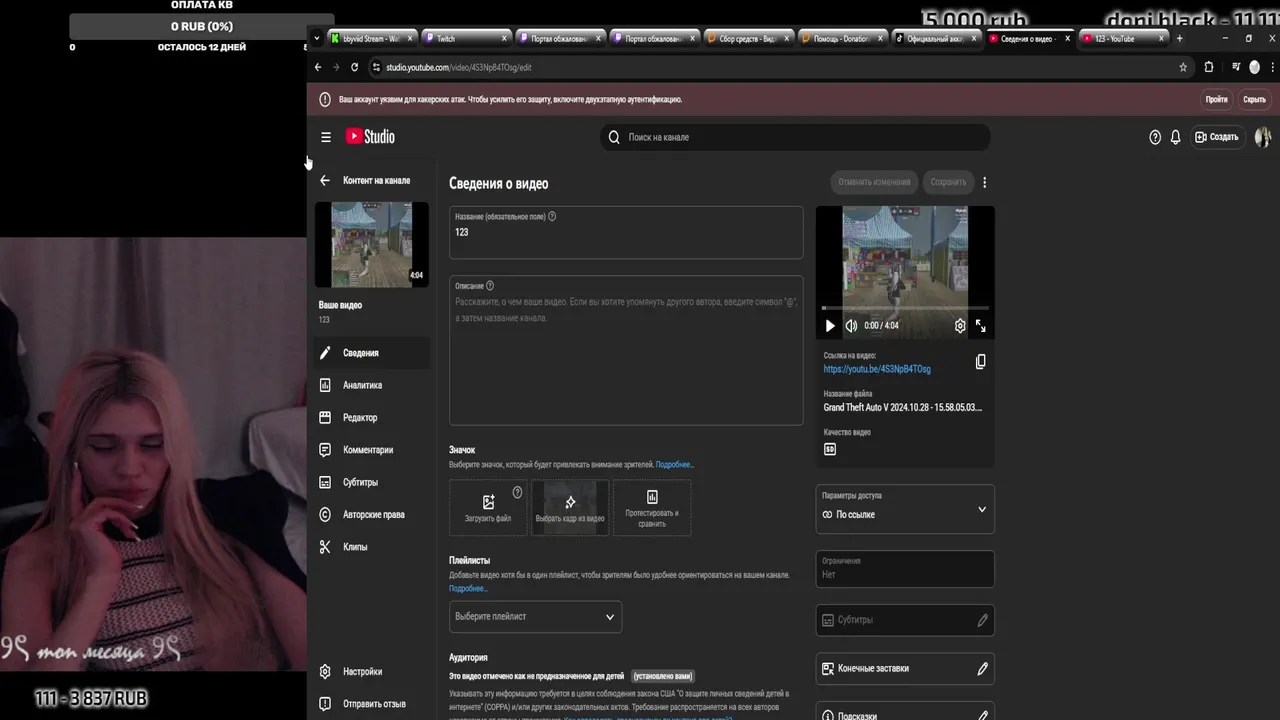Click the browser back arrow

318,67
